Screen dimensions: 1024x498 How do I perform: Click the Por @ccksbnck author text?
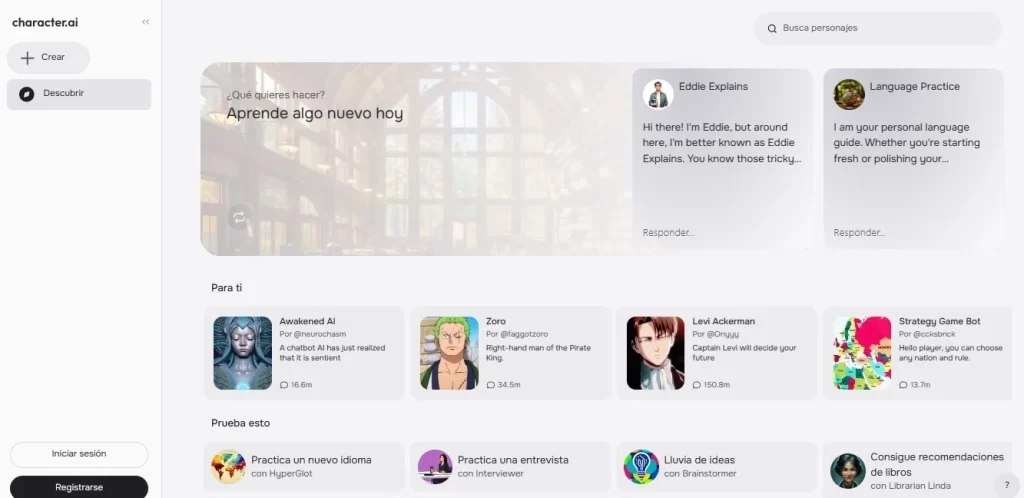927,334
